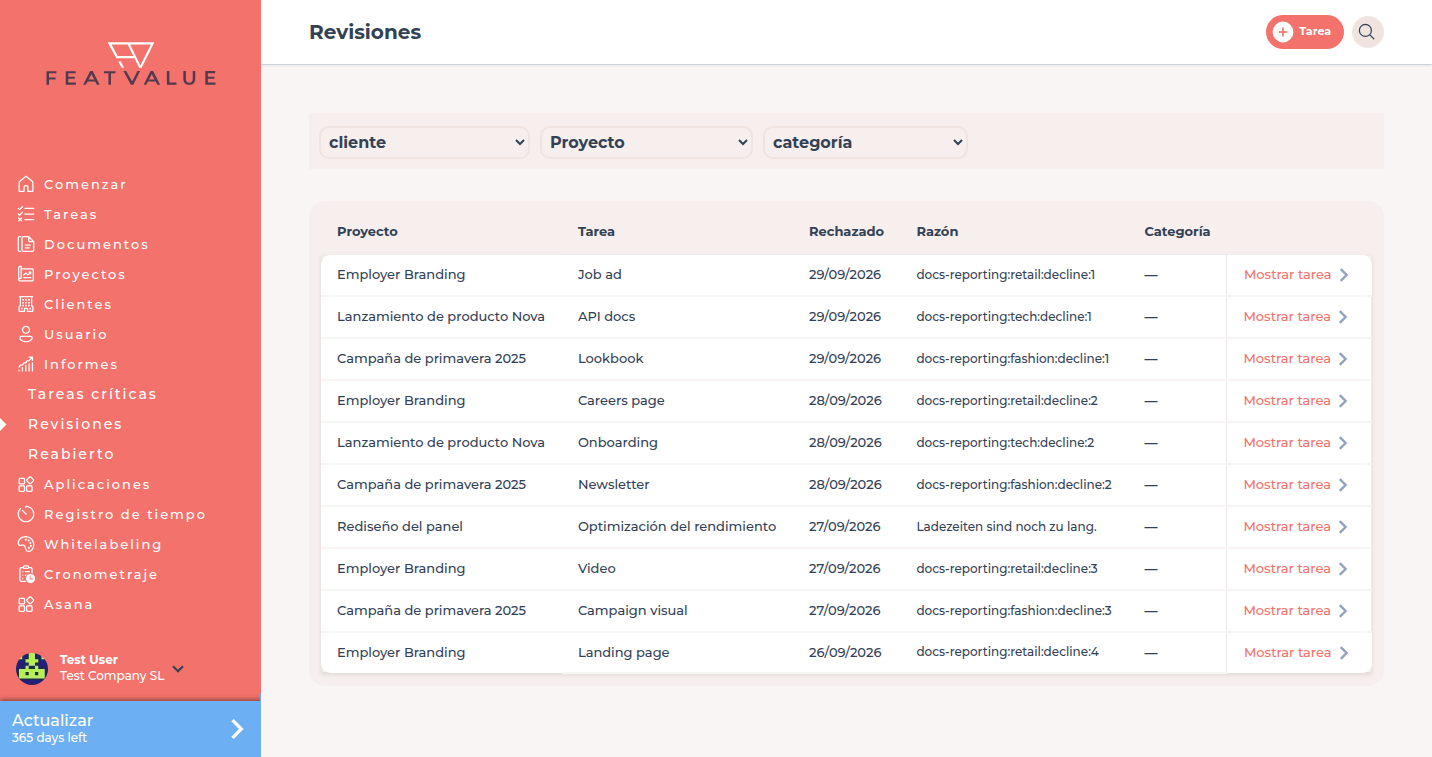Show task for the API docs row
The width and height of the screenshot is (1432, 757).
click(1296, 317)
